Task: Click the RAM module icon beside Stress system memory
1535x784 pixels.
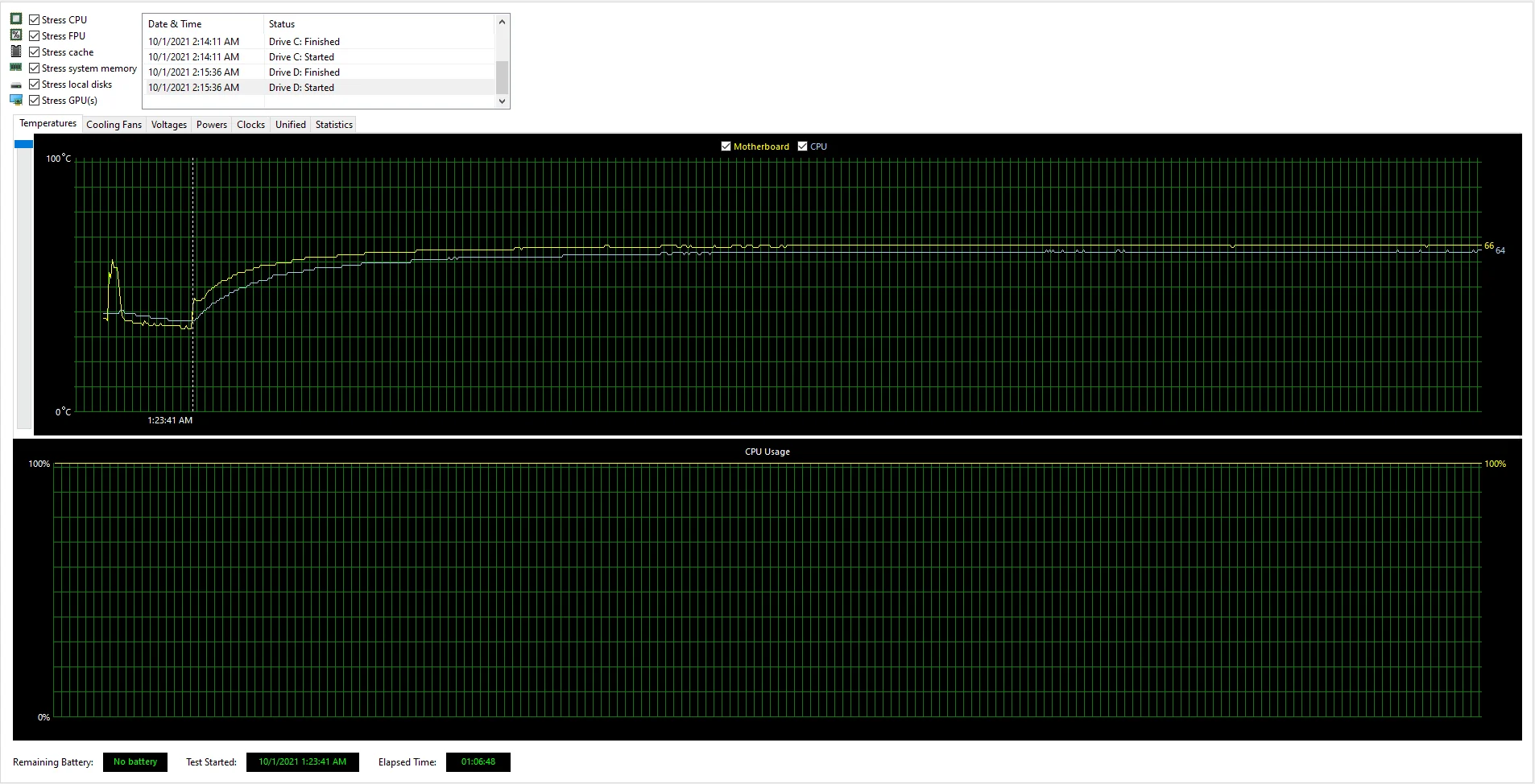Action: coord(16,68)
